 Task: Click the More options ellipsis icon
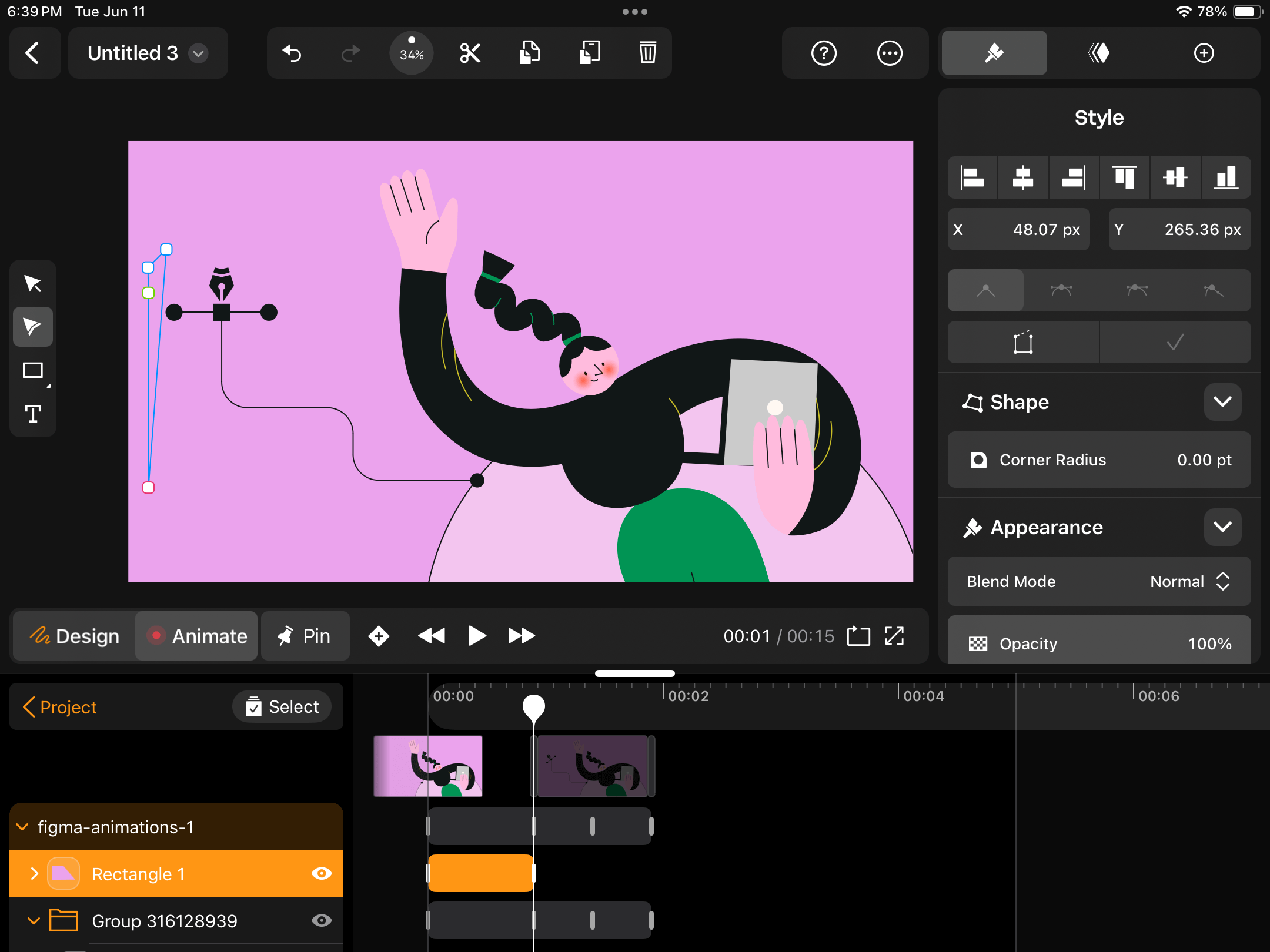[889, 53]
